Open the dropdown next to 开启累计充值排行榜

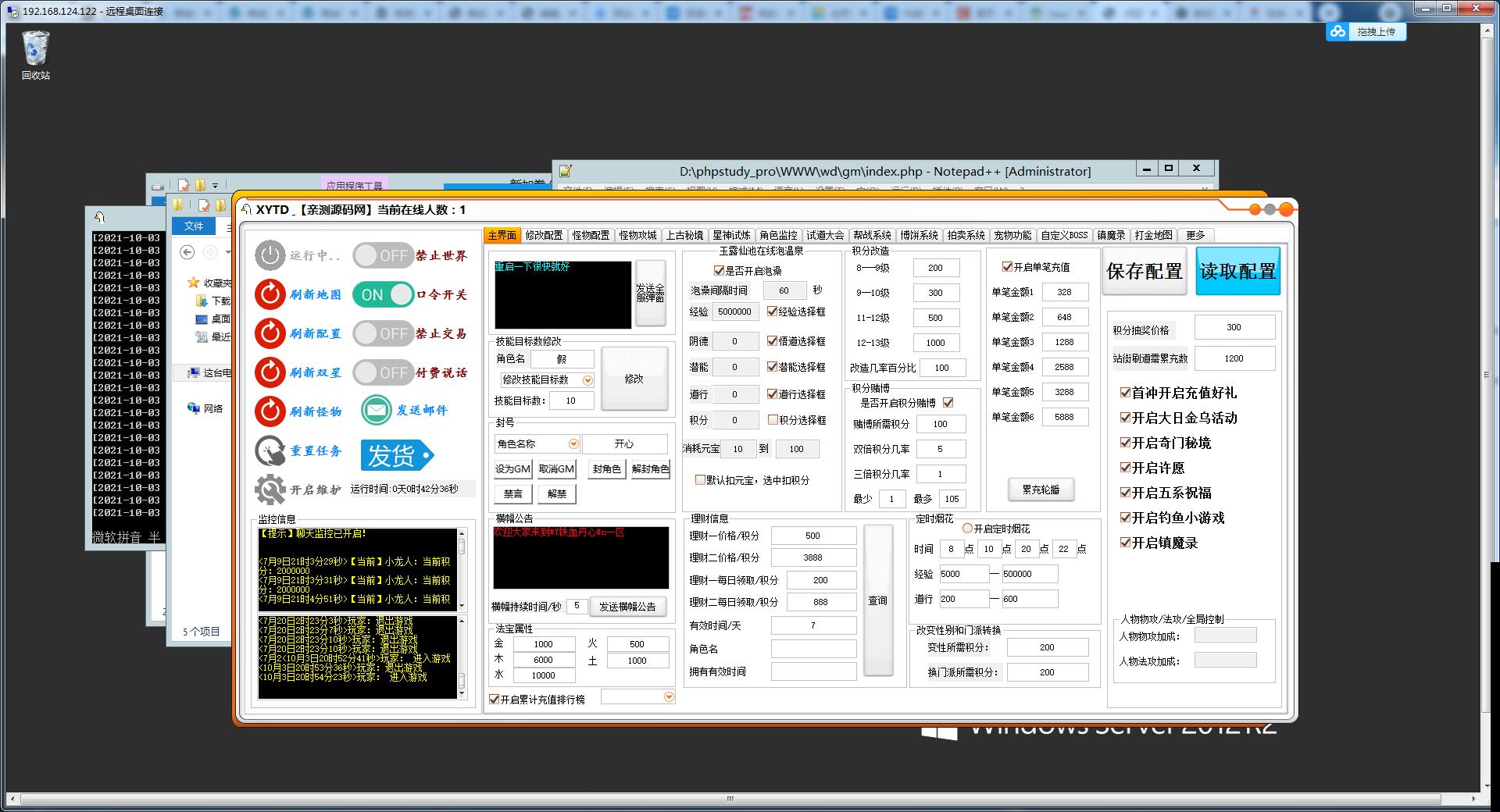click(669, 697)
